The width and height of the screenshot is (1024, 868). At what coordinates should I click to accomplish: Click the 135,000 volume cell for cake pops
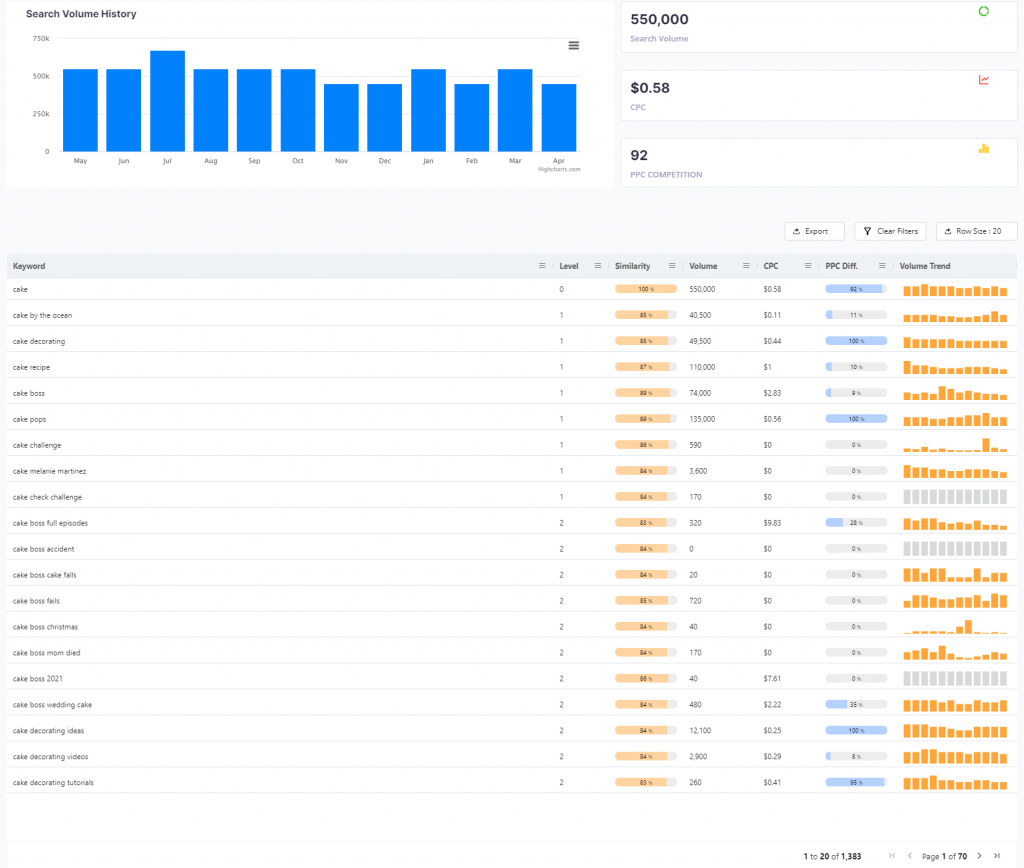(702, 419)
